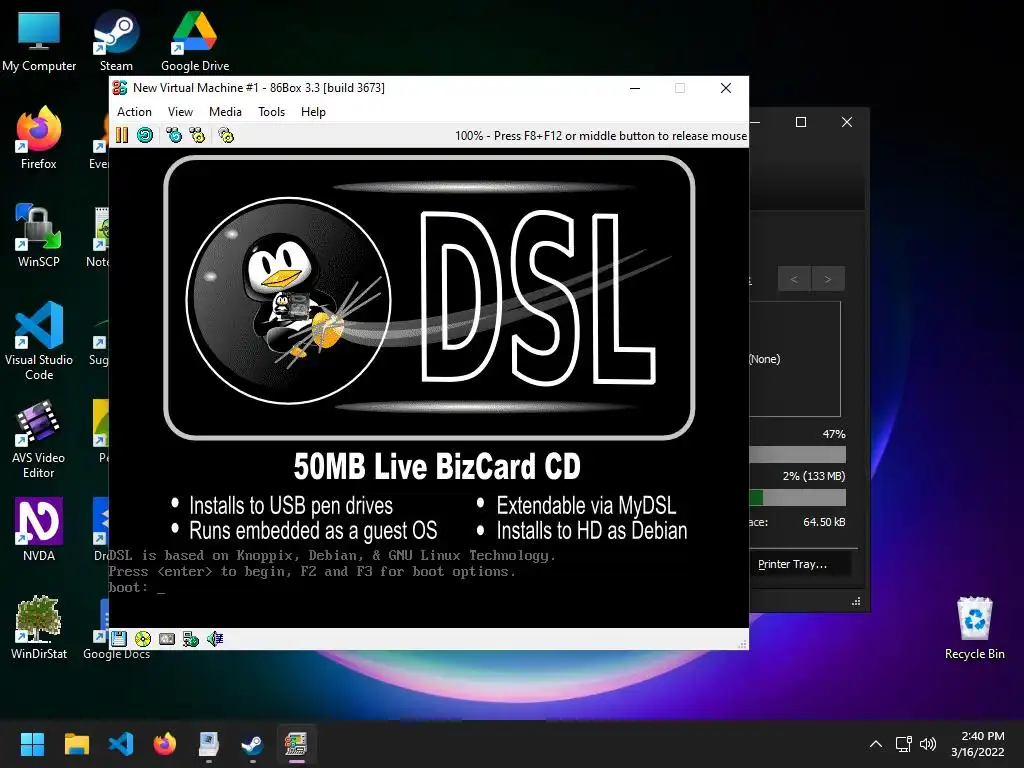Click the volume speaker tray icon

(x=927, y=744)
